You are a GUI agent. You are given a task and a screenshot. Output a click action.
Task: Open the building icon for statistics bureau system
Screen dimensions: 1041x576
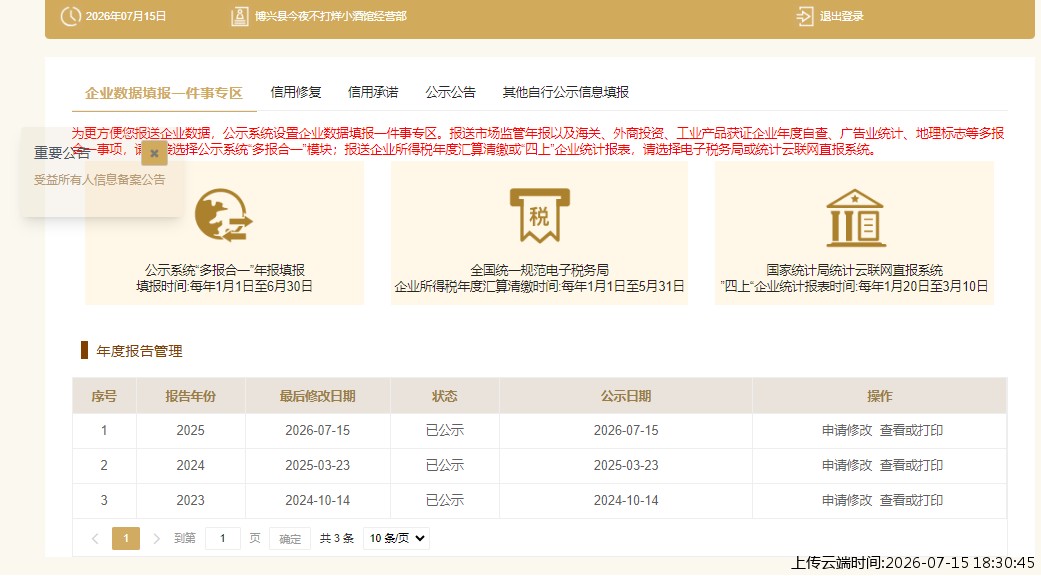[x=855, y=218]
